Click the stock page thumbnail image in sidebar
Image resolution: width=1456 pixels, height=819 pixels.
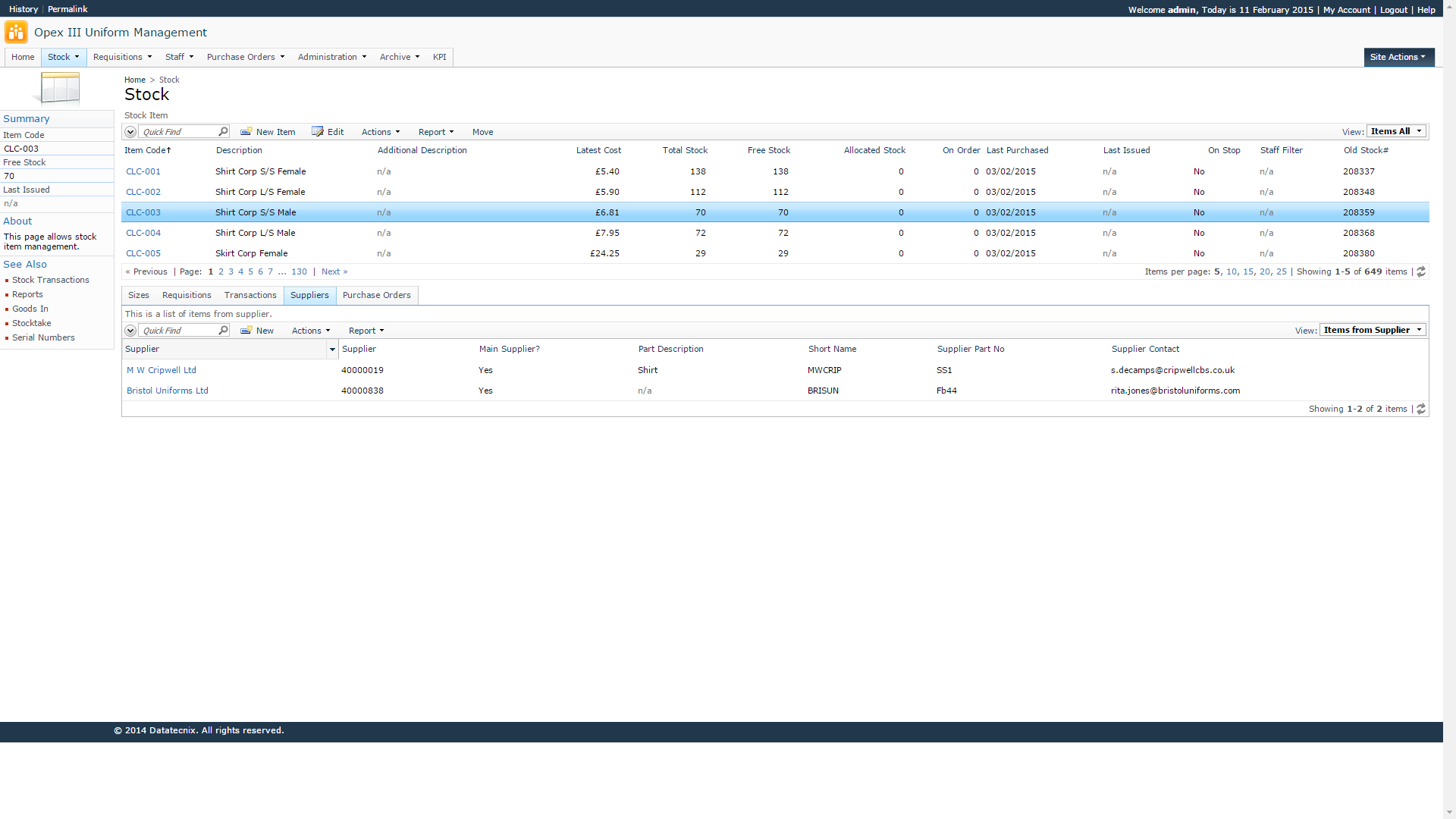tap(58, 89)
